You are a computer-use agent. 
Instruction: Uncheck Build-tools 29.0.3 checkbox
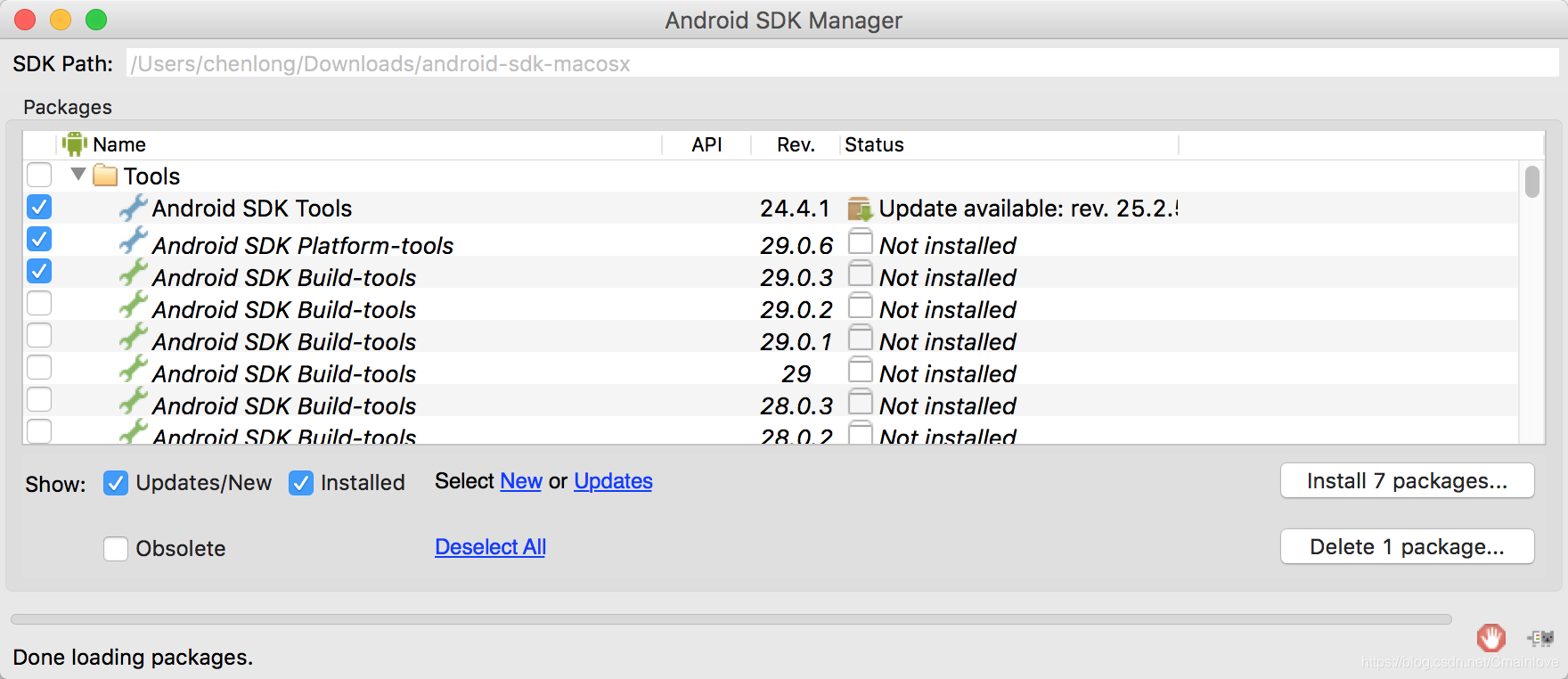[x=39, y=271]
